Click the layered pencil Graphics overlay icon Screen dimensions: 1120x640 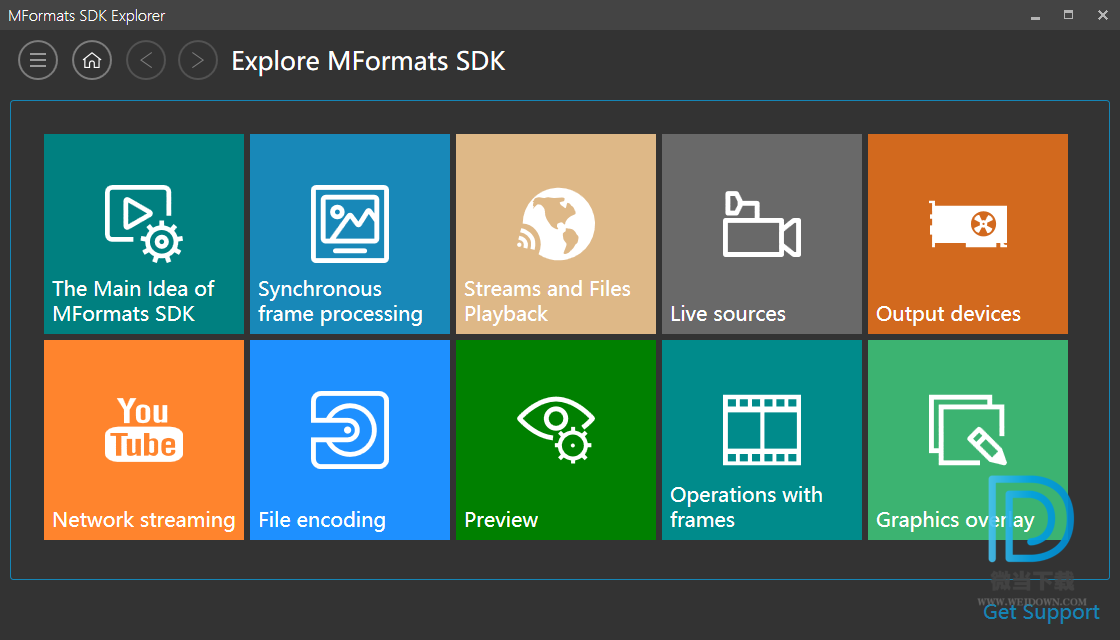click(968, 429)
